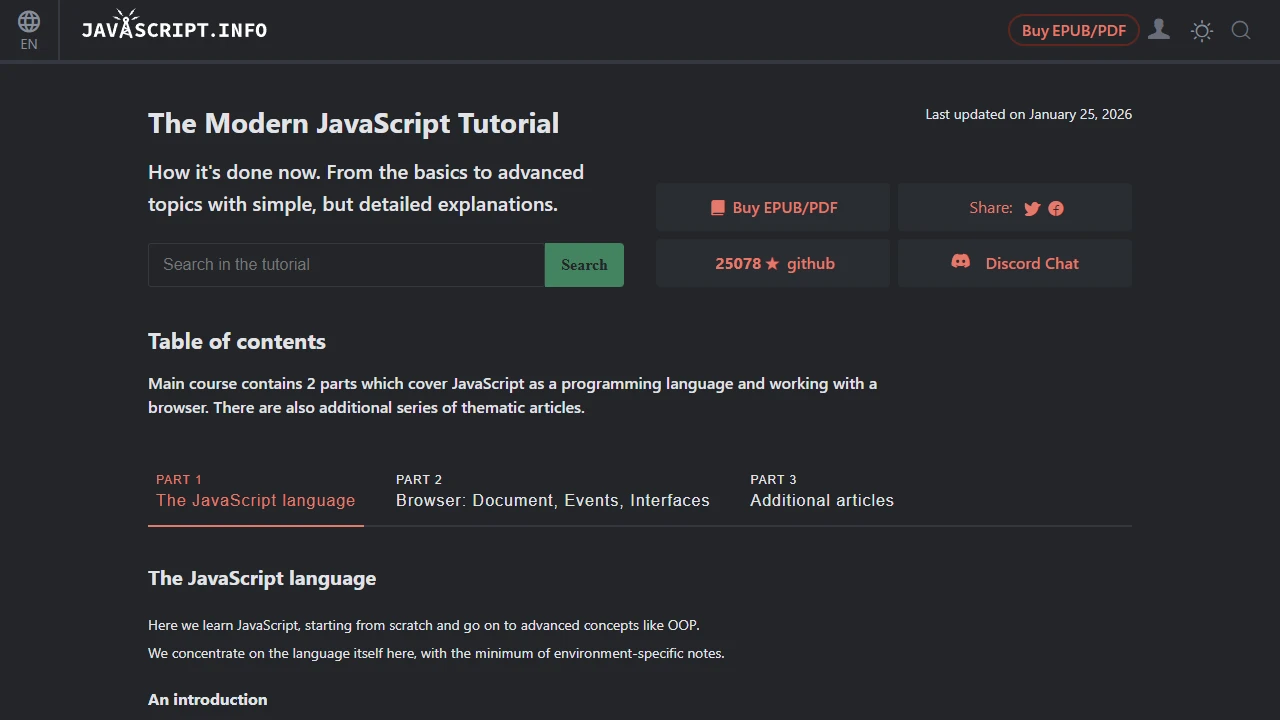Toggle light theme with the sun icon
The height and width of the screenshot is (720, 1280).
click(1201, 31)
